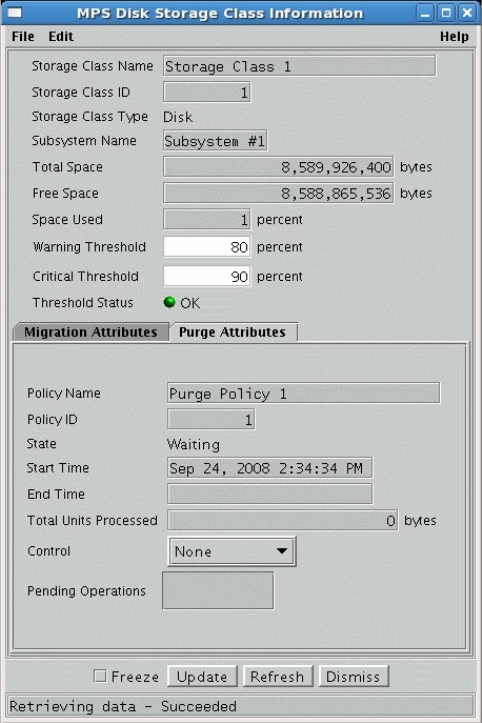The image size is (482, 723).
Task: Click the Update button
Action: point(202,676)
